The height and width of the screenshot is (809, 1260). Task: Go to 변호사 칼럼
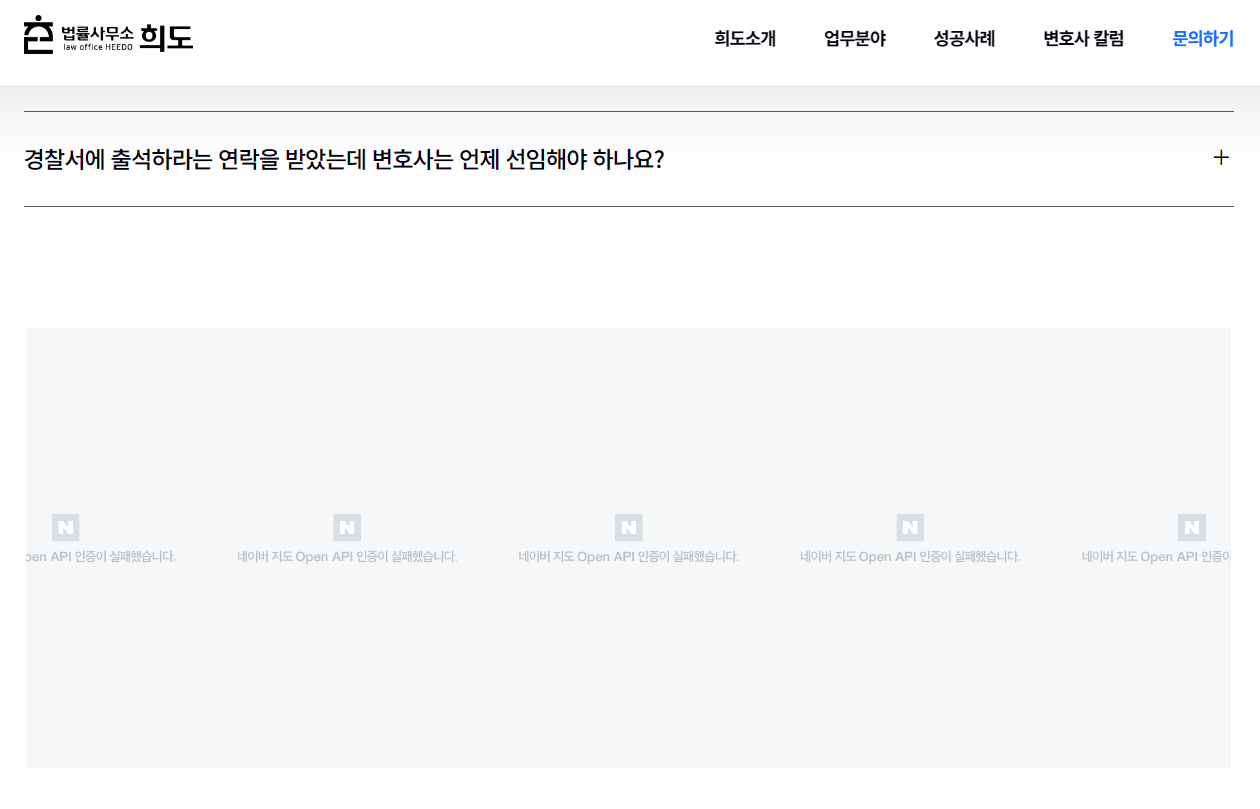pyautogui.click(x=1083, y=38)
